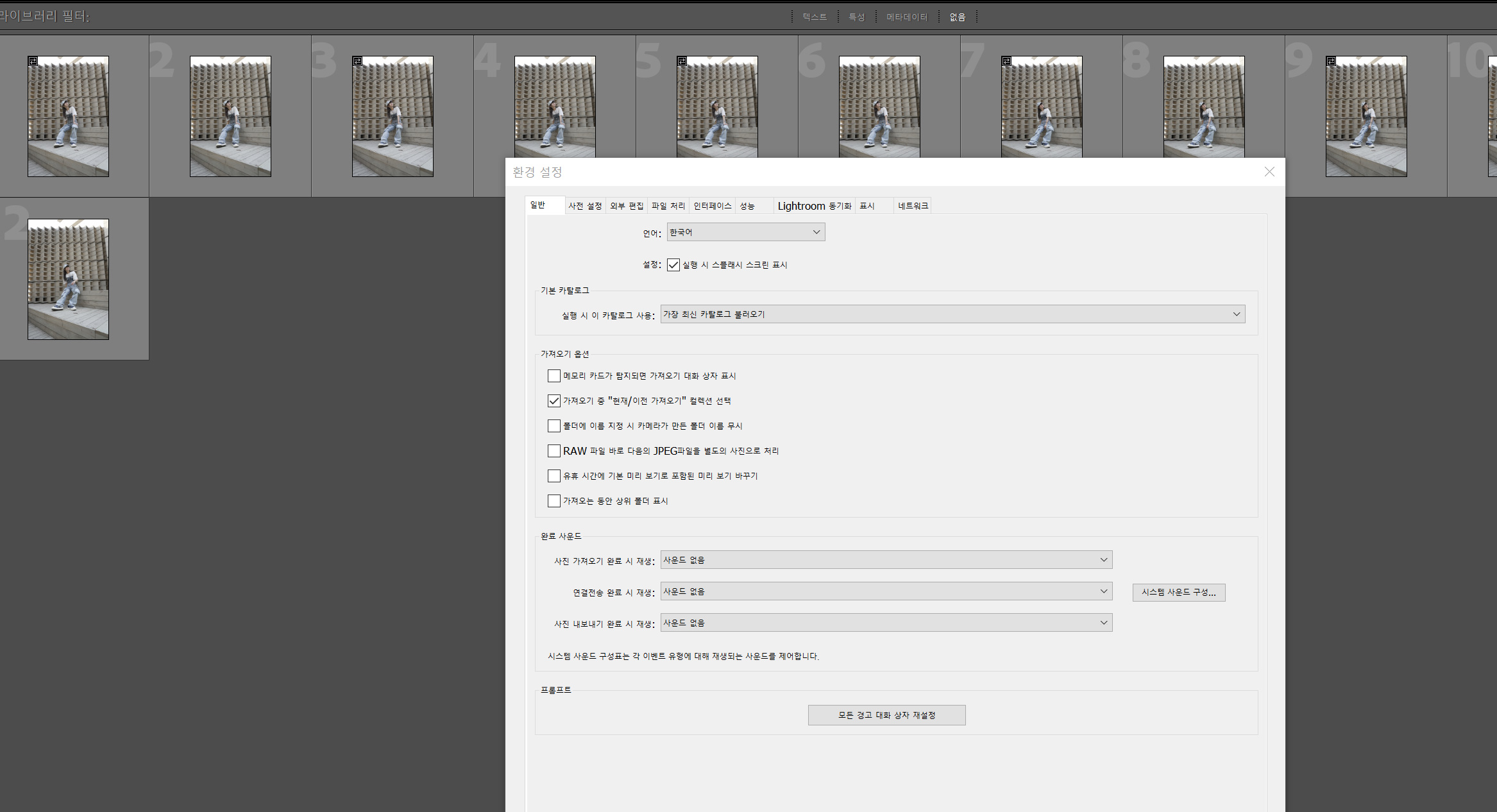Click sync badge on thumbnail in cell 5
Image resolution: width=1497 pixels, height=812 pixels.
(682, 61)
